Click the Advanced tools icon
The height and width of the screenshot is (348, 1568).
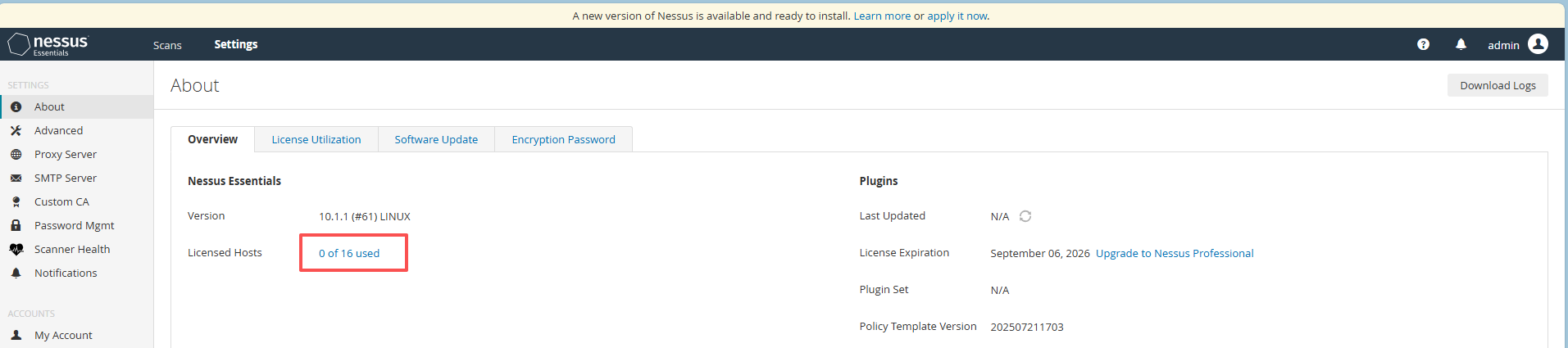coord(16,130)
